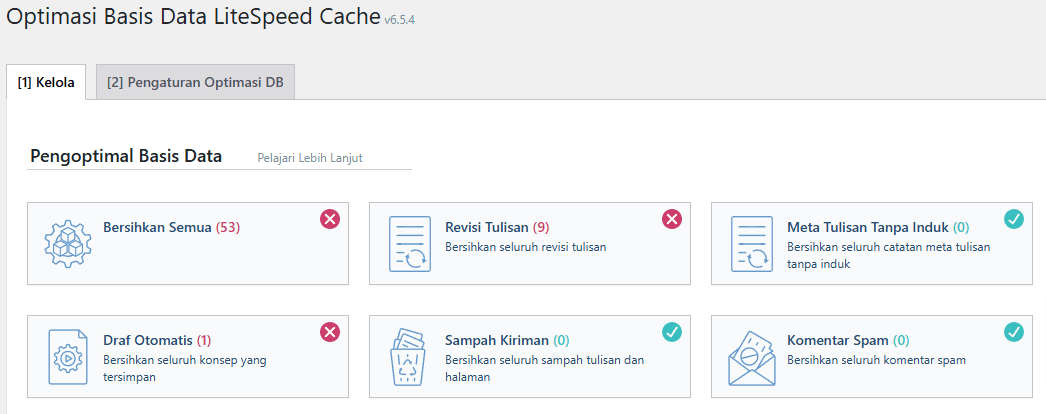The height and width of the screenshot is (414, 1046).
Task: Click green check on Meta Tulisan Tanpa Induk
Action: (1014, 219)
